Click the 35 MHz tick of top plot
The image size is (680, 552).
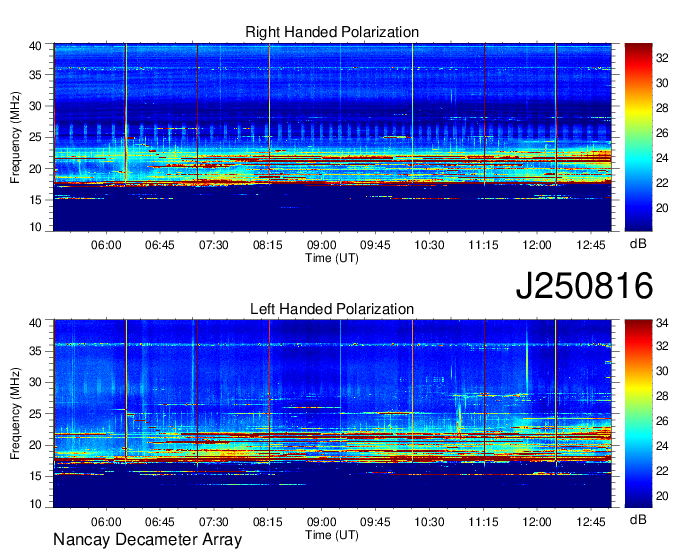[x=35, y=75]
